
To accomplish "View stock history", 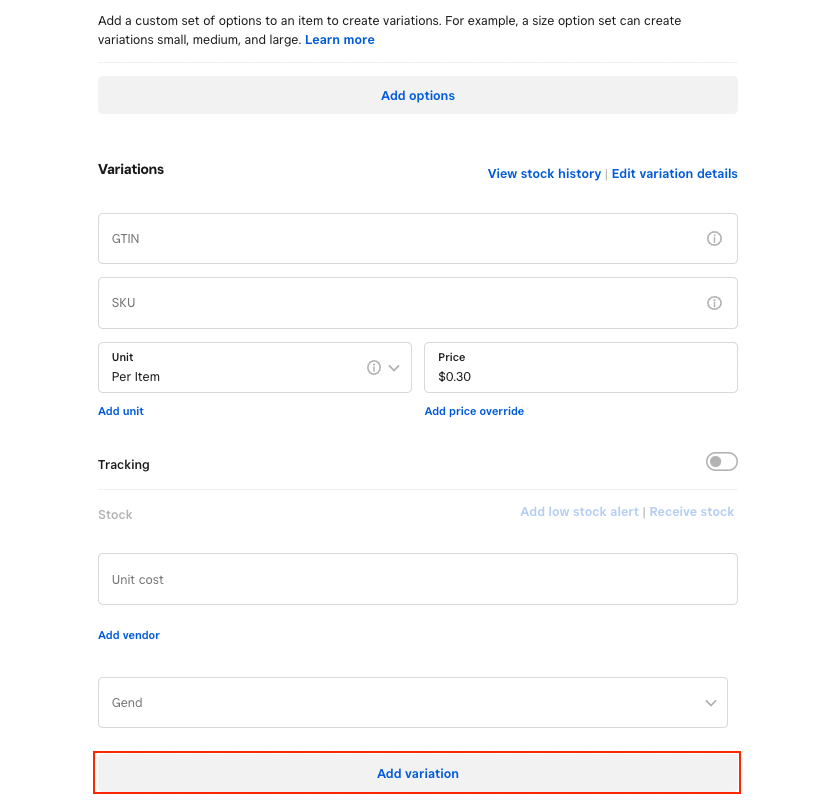I will coord(544,174).
